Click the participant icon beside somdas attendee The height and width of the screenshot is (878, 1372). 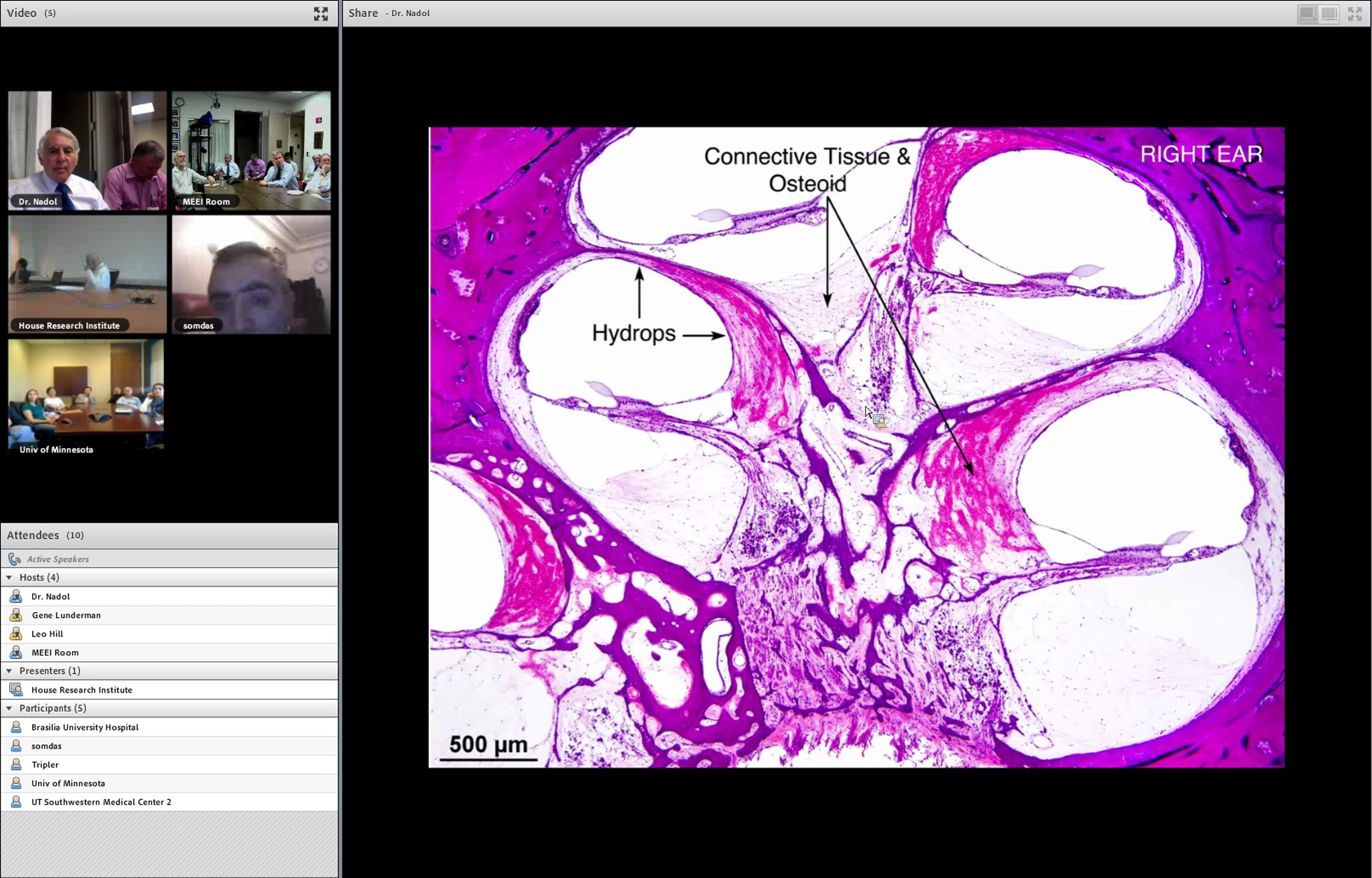click(x=16, y=746)
